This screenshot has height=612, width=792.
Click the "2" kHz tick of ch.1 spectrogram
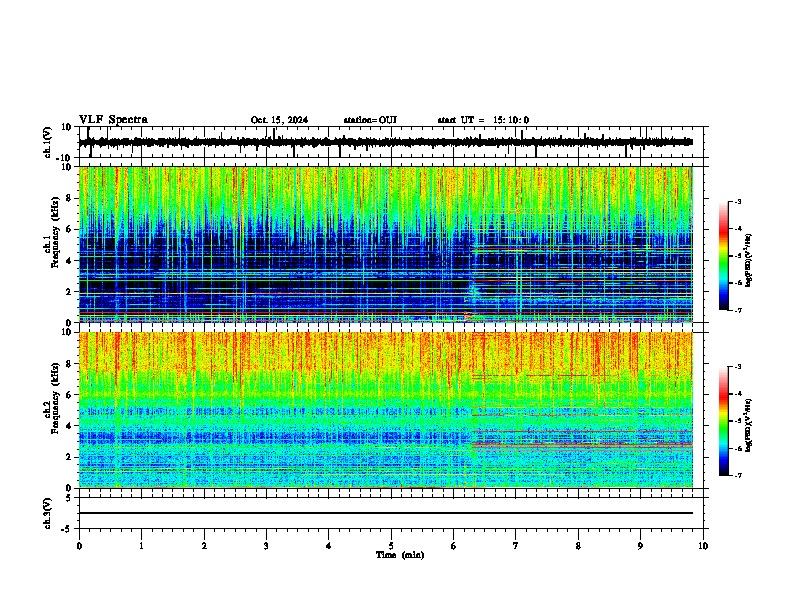(70, 292)
